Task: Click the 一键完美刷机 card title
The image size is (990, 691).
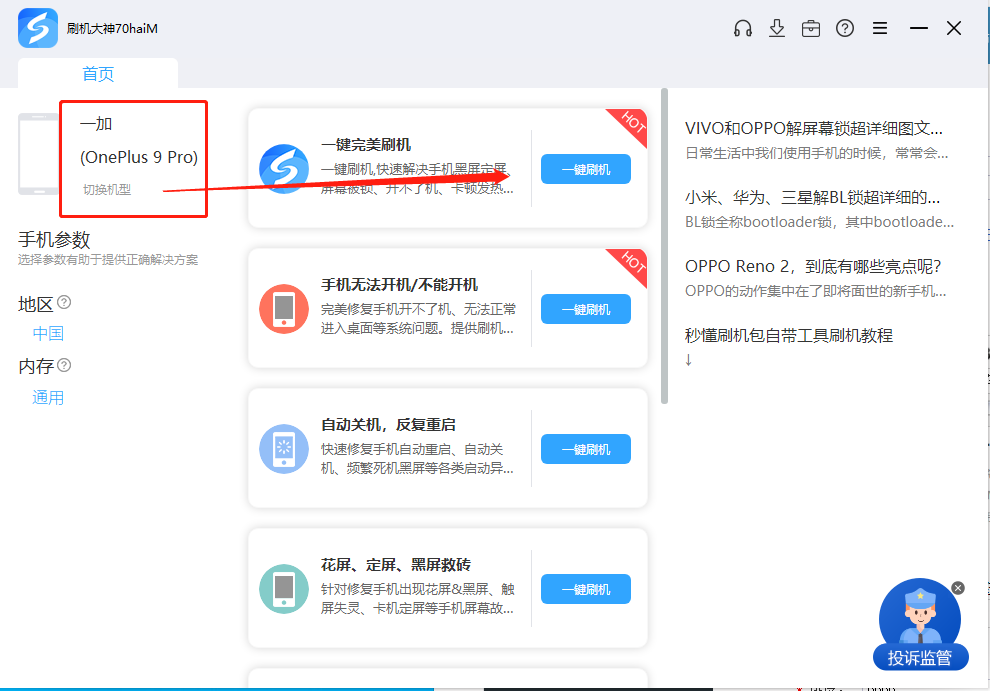Action: point(366,145)
